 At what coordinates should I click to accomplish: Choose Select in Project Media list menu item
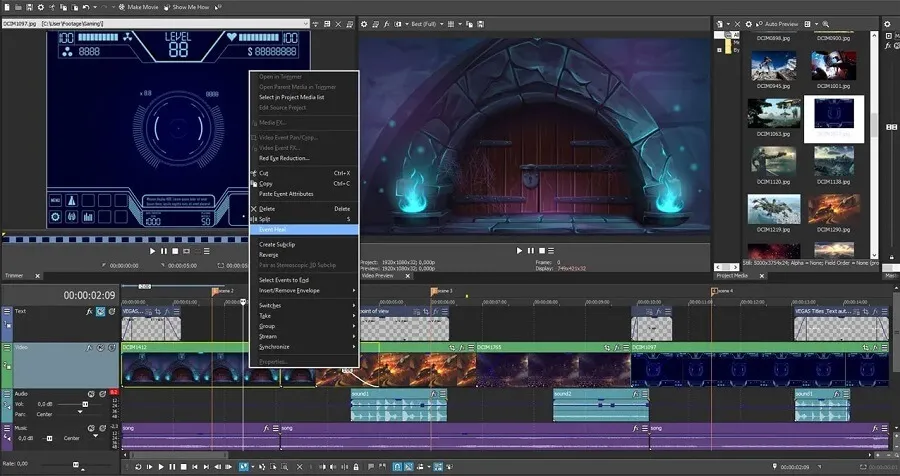point(304,97)
